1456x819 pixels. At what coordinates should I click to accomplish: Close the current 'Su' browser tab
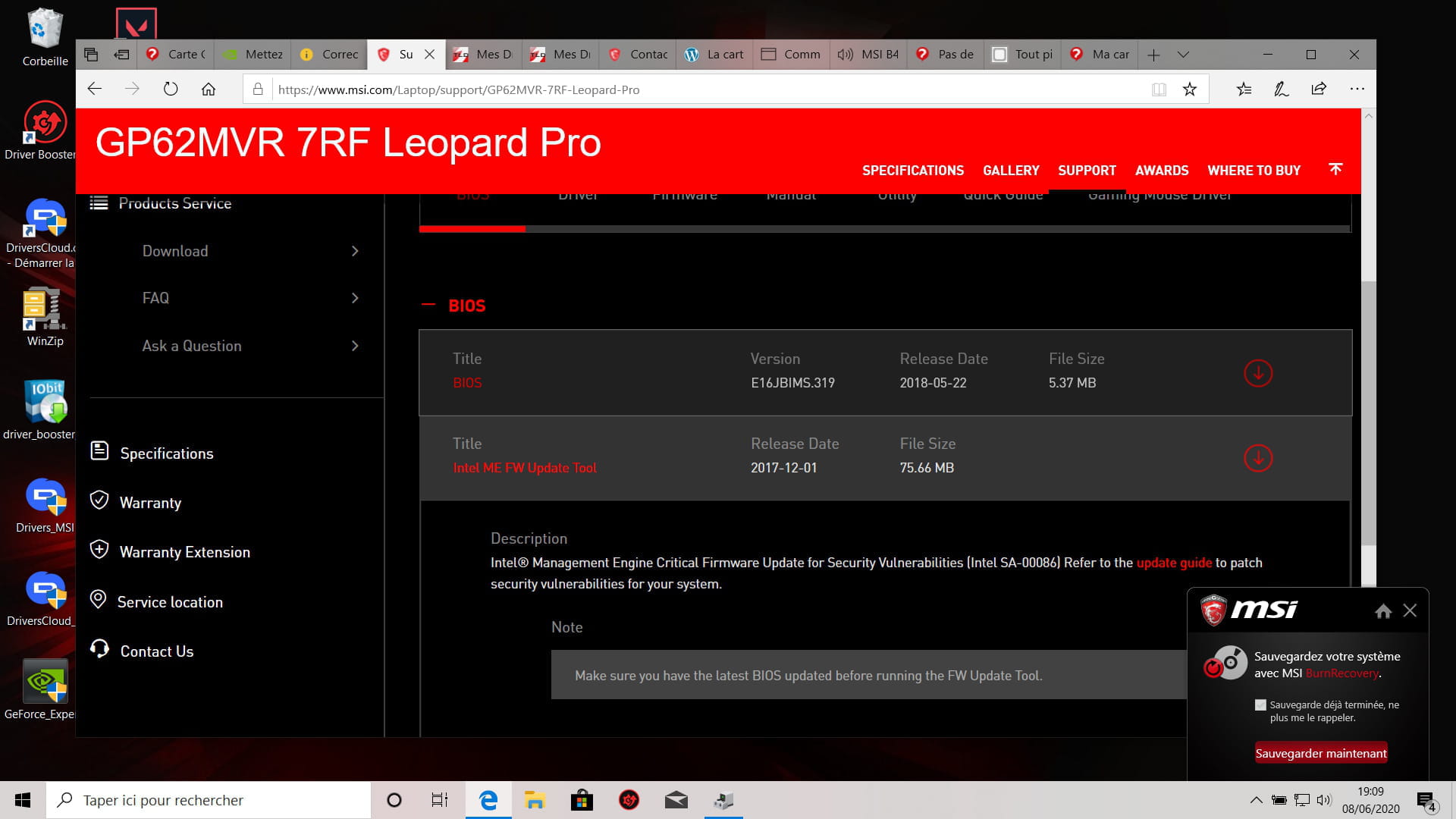coord(429,55)
